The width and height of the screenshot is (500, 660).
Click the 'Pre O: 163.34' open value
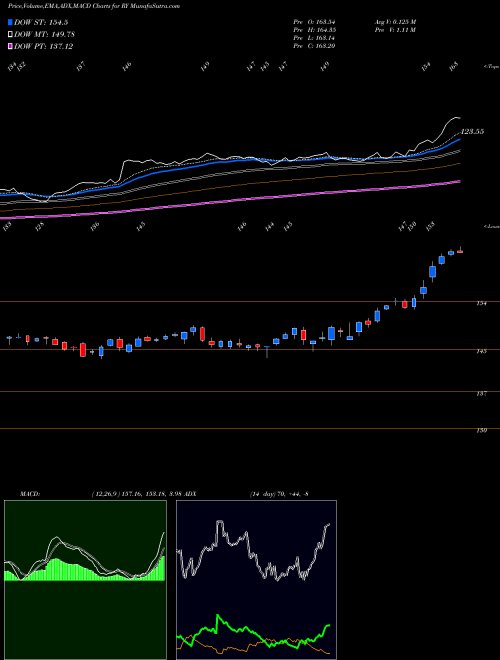(x=314, y=22)
